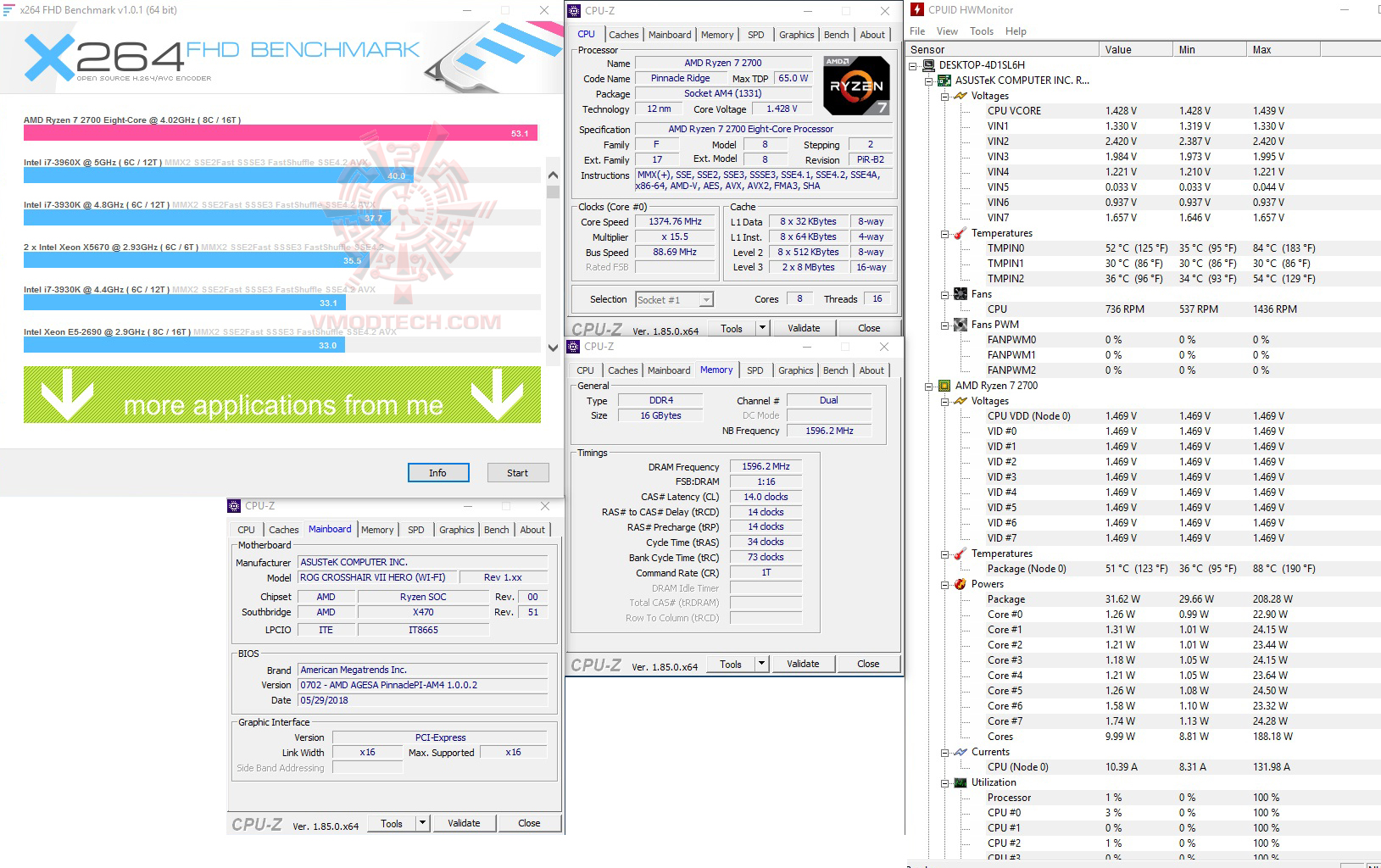1381x868 pixels.
Task: Click the Currents icon in HWMonitor
Action: tap(960, 752)
